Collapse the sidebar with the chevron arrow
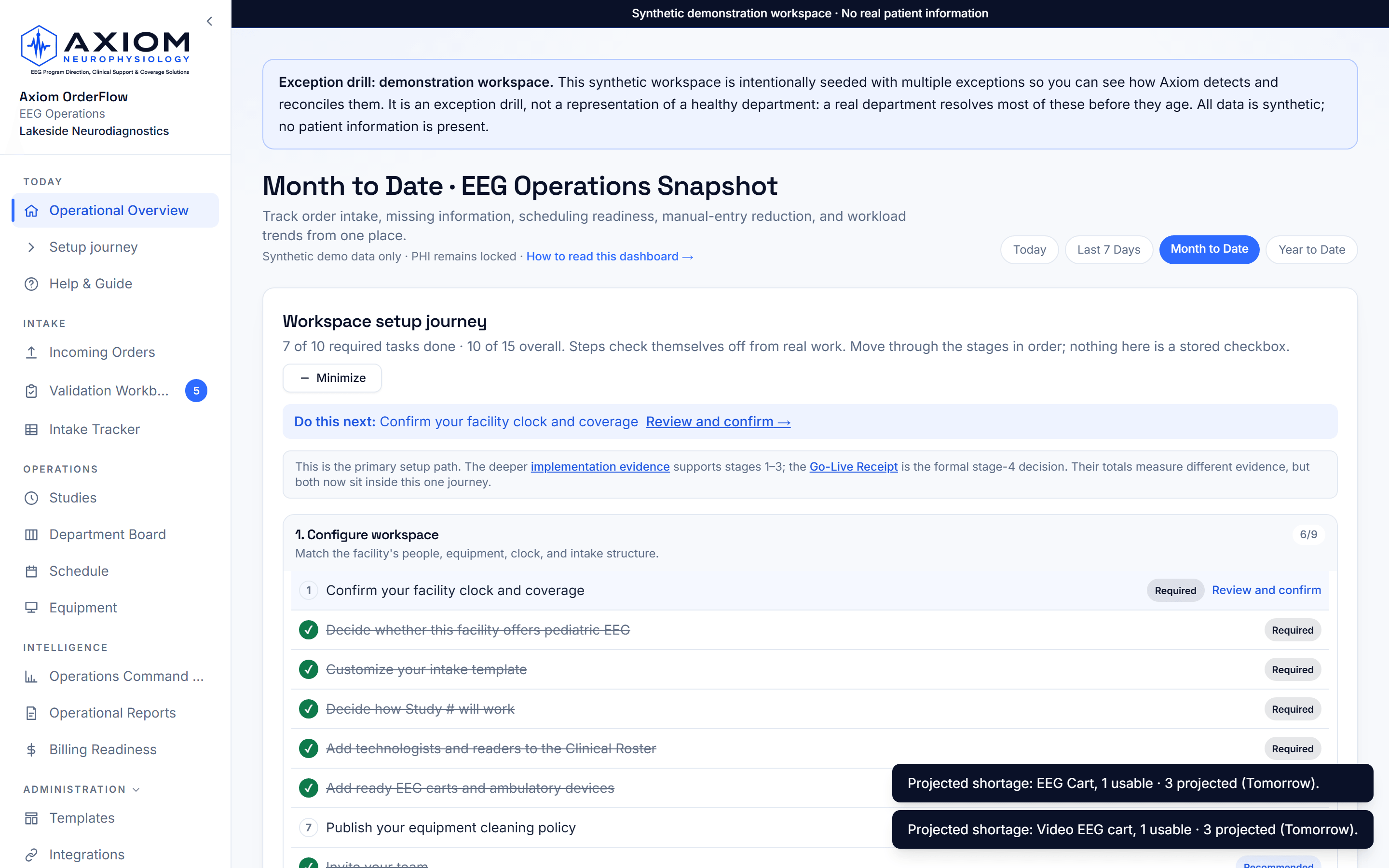 coord(209,21)
